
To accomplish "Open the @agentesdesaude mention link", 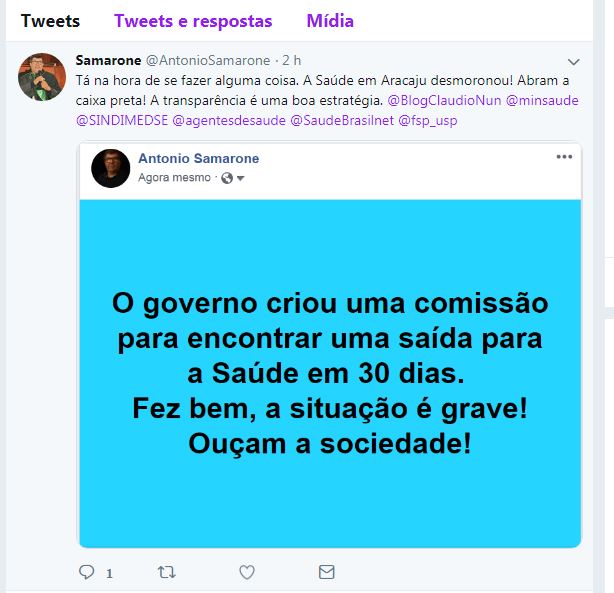I will click(229, 120).
